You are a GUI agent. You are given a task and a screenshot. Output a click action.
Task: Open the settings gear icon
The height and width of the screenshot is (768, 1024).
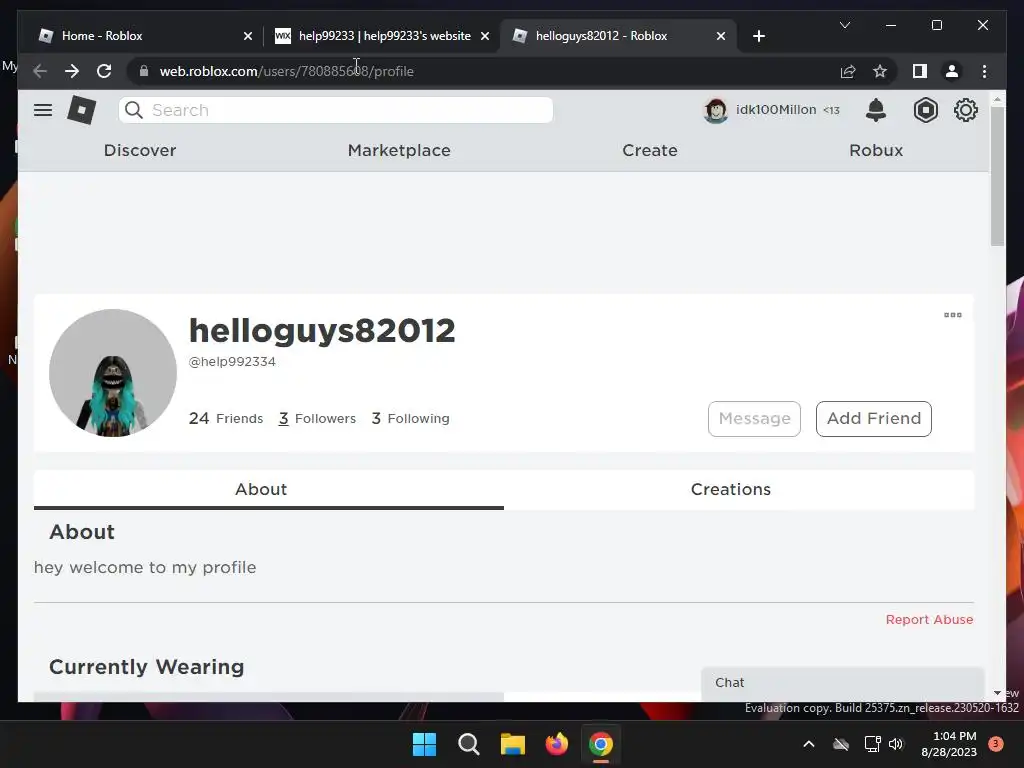click(965, 110)
